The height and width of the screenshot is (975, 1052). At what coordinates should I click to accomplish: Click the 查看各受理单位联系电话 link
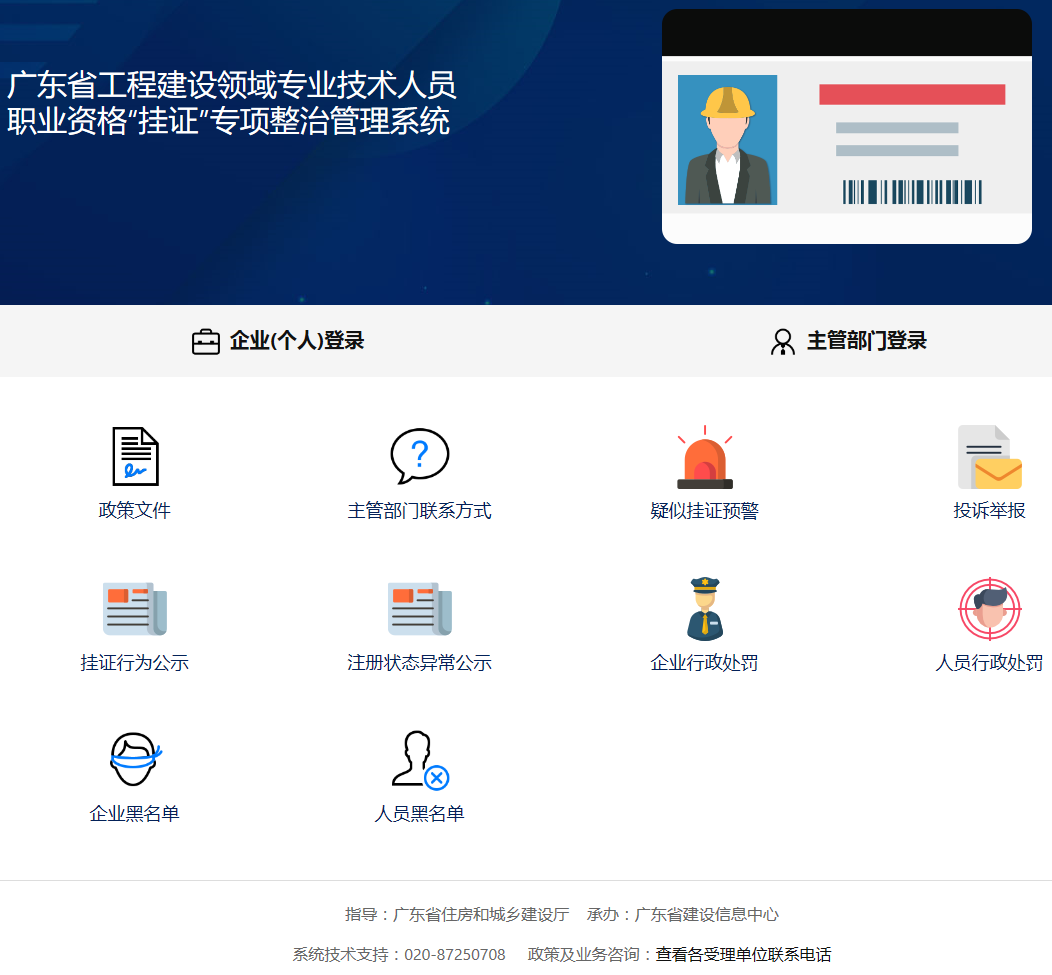click(743, 954)
